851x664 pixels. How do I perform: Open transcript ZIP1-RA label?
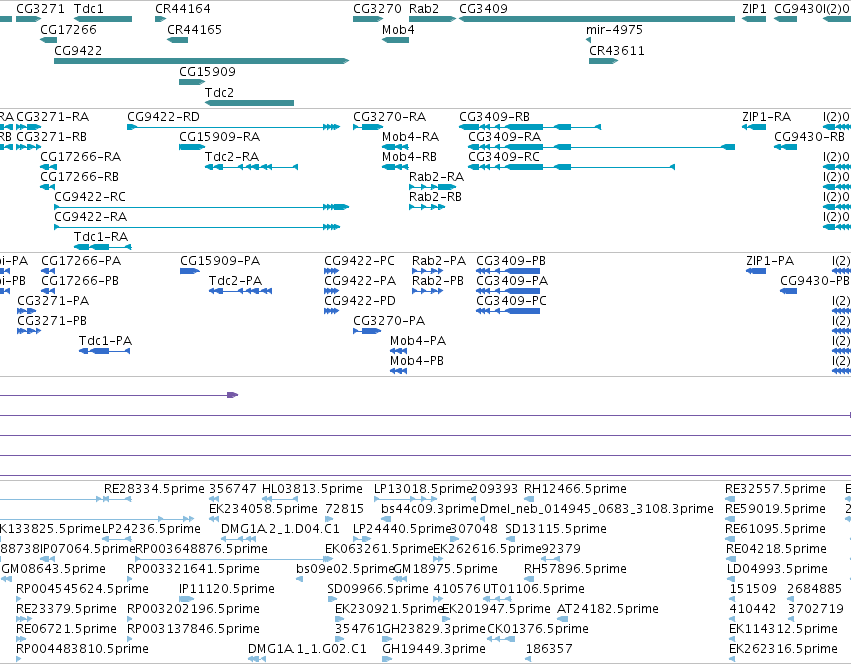click(x=767, y=117)
